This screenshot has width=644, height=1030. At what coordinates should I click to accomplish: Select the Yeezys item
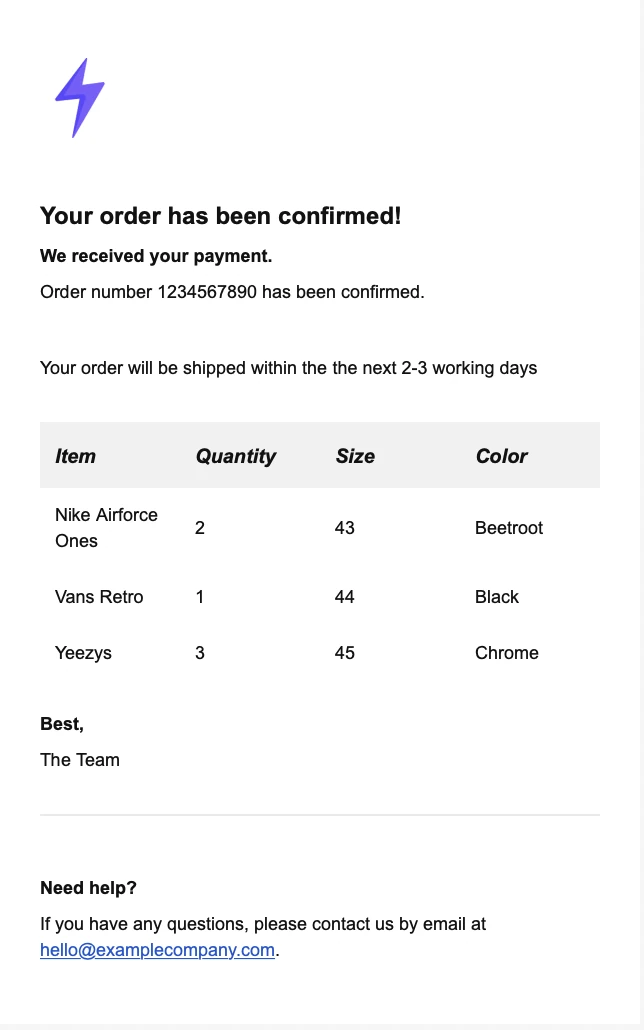point(83,653)
